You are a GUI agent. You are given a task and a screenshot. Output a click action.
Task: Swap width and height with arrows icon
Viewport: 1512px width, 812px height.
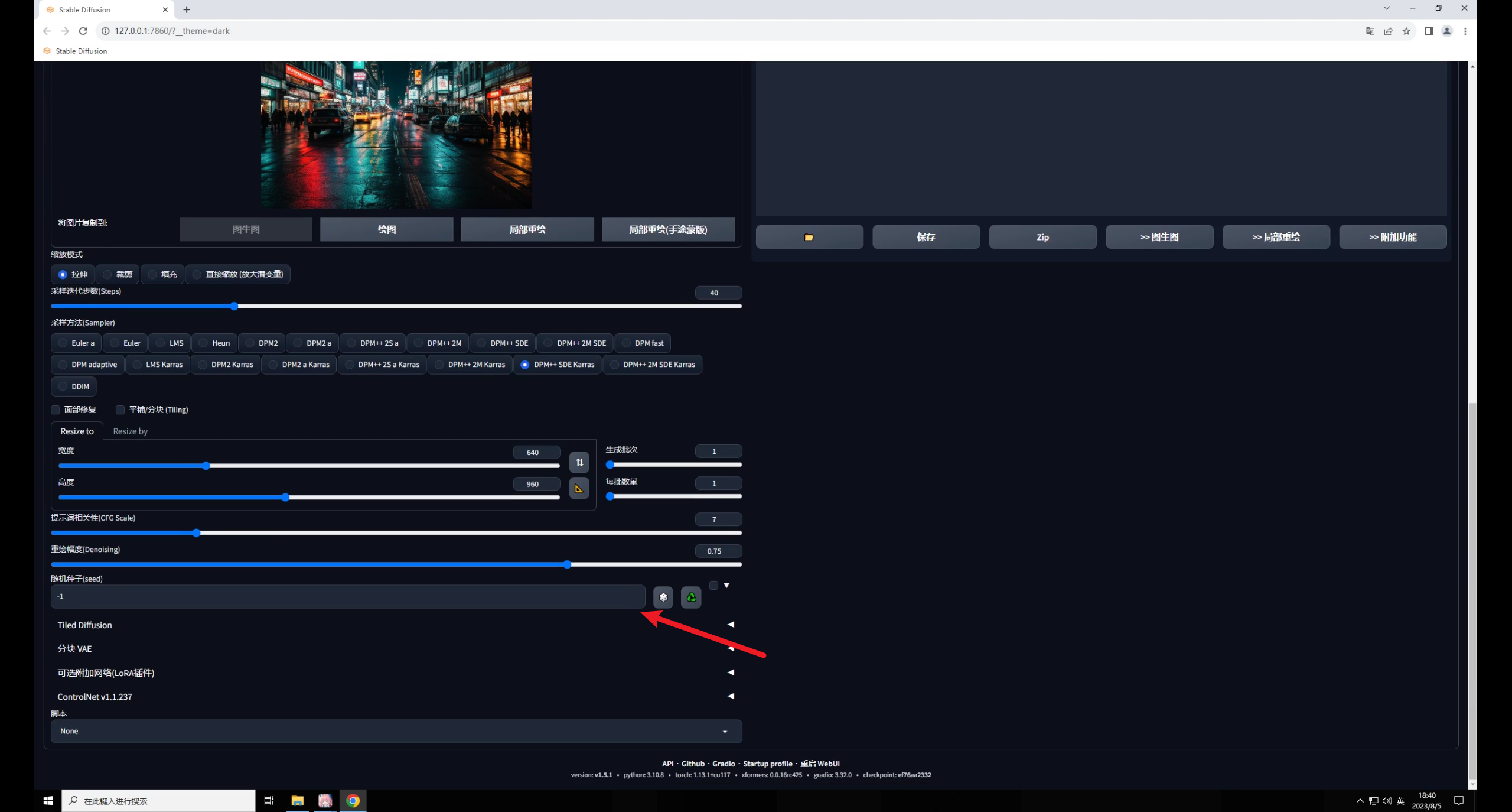(579, 462)
